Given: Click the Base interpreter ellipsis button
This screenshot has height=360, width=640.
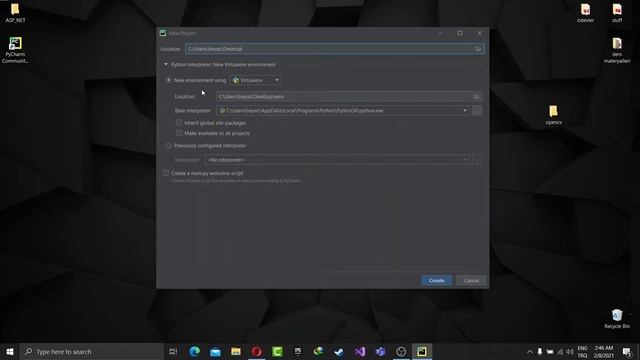Looking at the screenshot, I should tap(477, 111).
